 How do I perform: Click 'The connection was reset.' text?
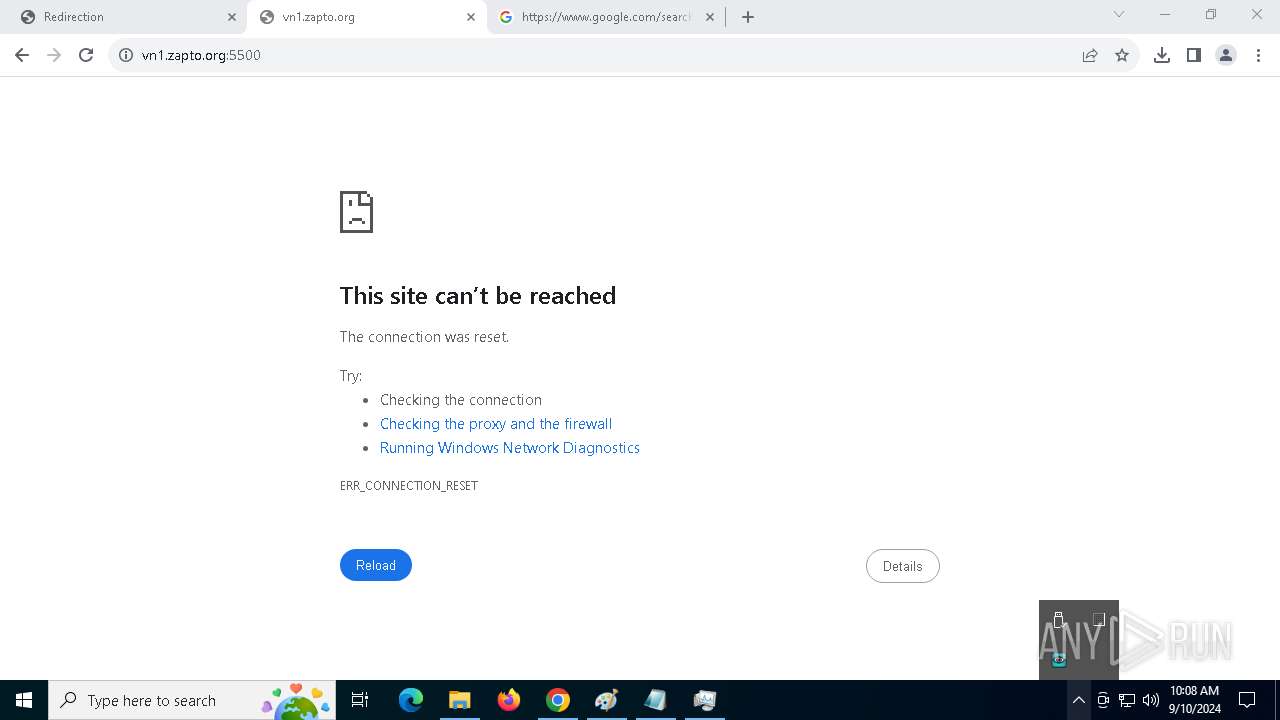[x=424, y=337]
